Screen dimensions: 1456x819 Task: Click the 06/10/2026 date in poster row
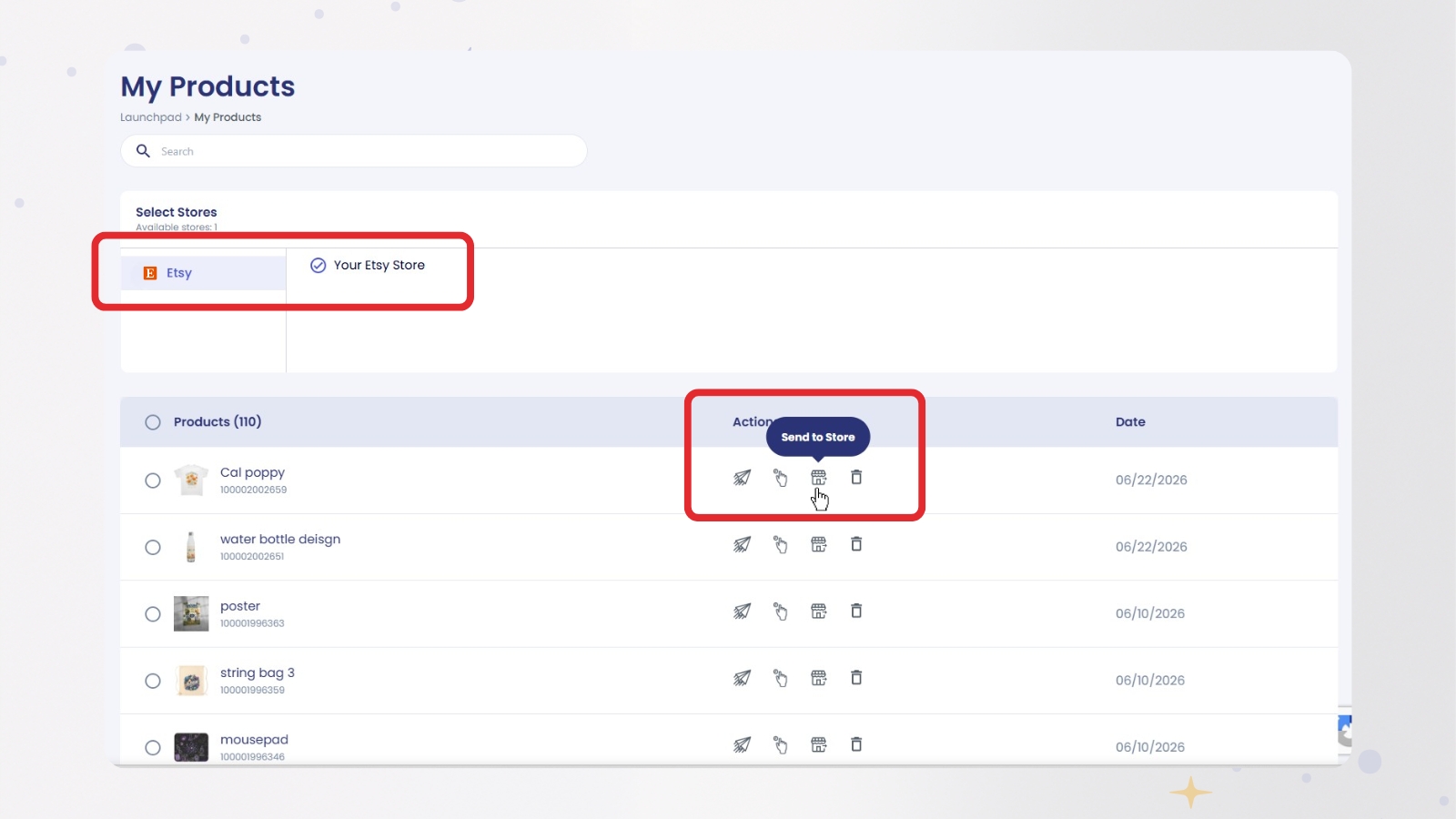[x=1150, y=613]
